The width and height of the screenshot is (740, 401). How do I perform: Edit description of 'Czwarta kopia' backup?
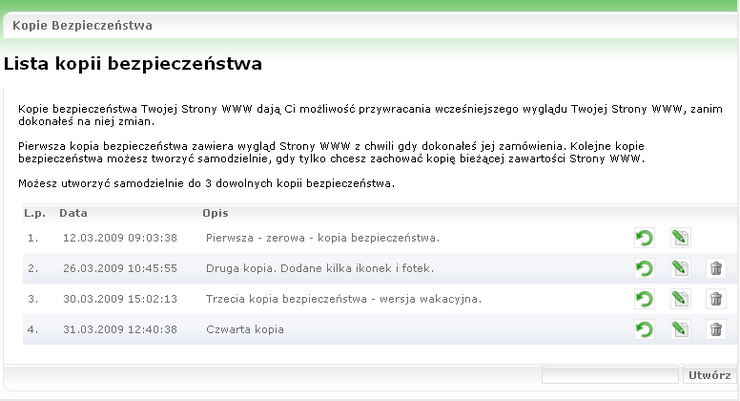(x=680, y=329)
